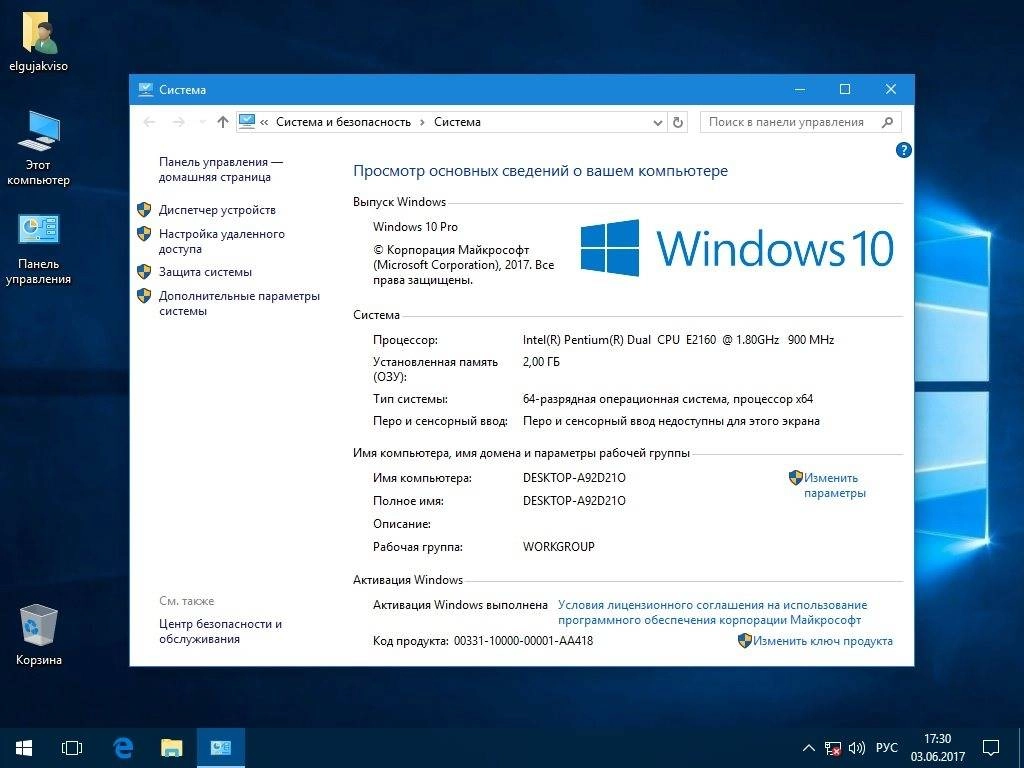Open Диспетчер устройств
Viewport: 1024px width, 768px height.
click(x=217, y=210)
